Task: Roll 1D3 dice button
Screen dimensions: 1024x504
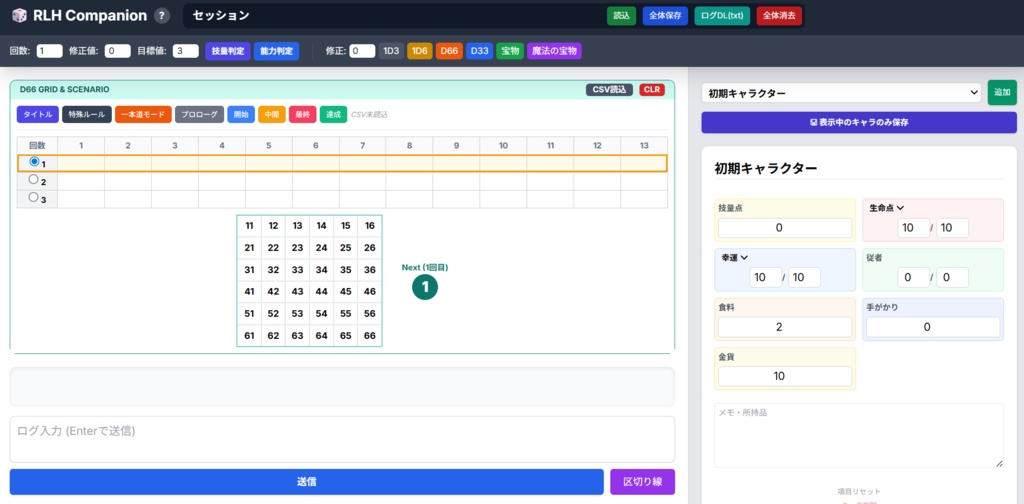Action: (391, 51)
